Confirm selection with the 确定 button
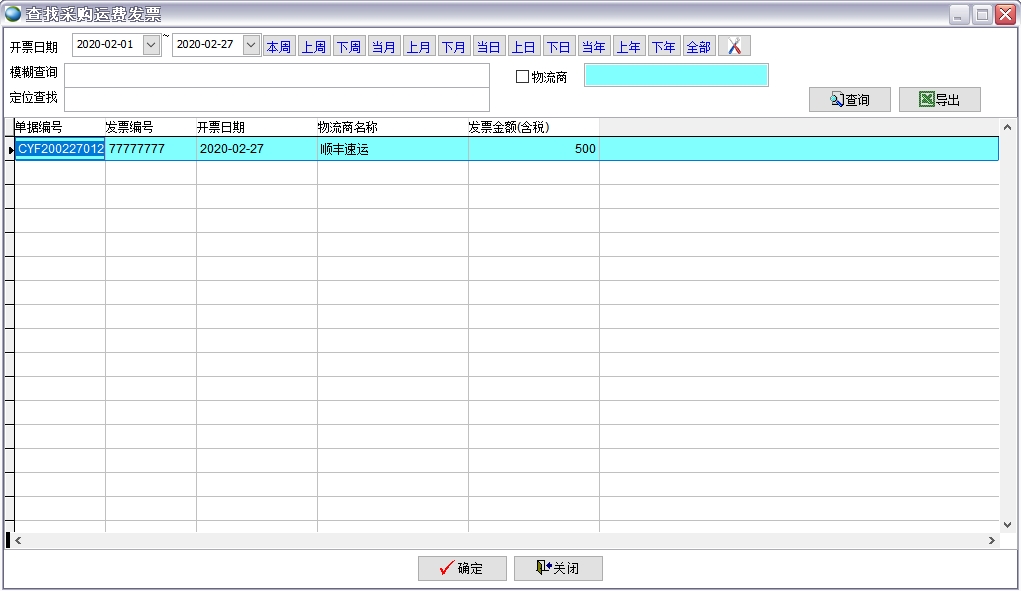Image resolution: width=1021 pixels, height=591 pixels. (462, 568)
